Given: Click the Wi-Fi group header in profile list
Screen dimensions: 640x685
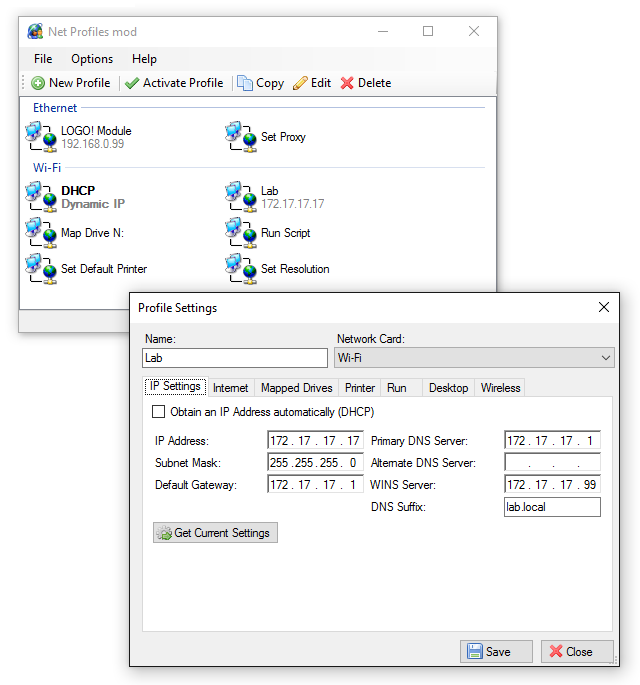Looking at the screenshot, I should click(47, 167).
